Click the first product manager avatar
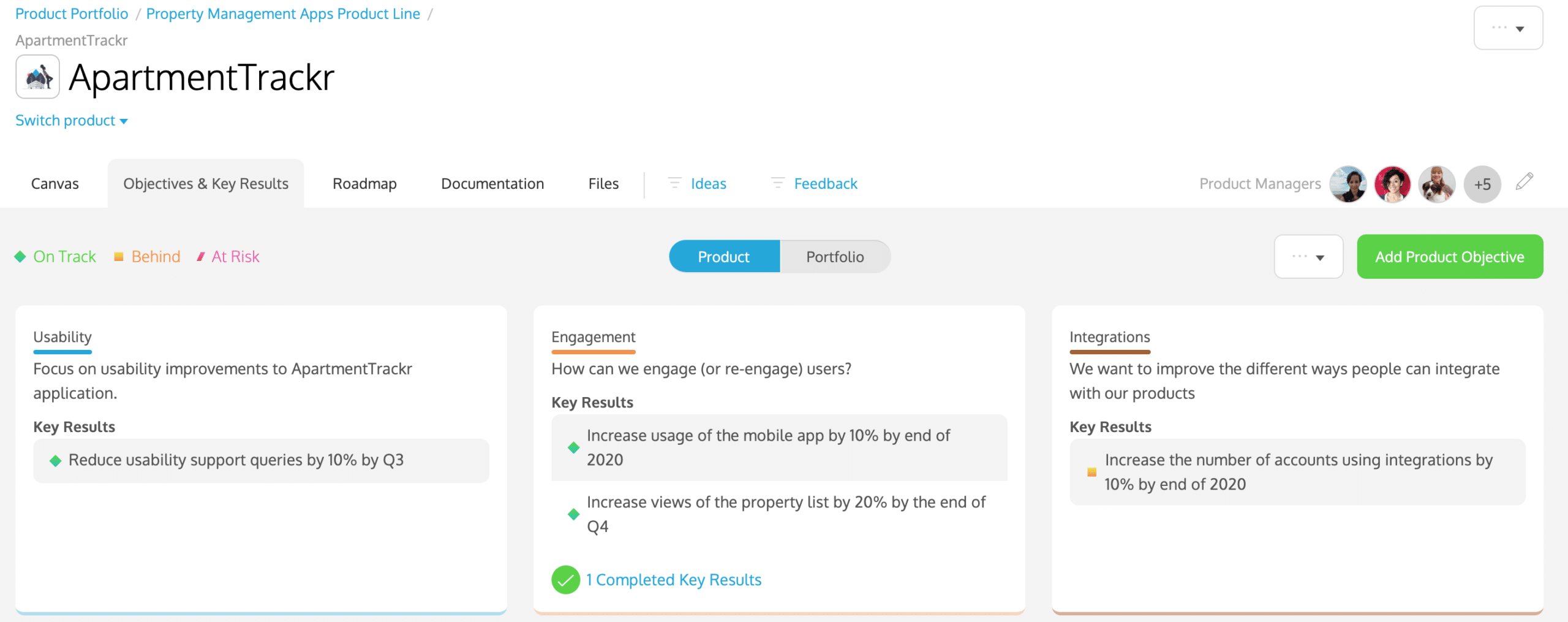The width and height of the screenshot is (1568, 622). (x=1347, y=184)
